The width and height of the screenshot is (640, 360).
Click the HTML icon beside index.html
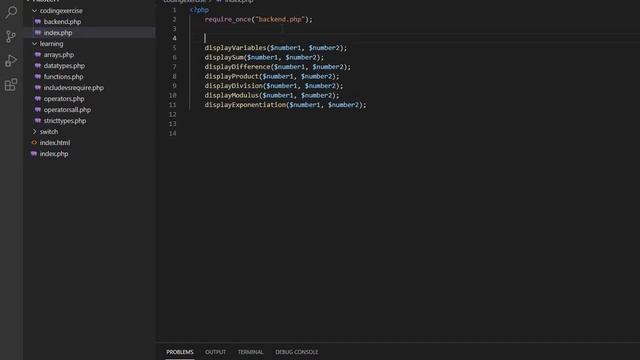[34, 143]
